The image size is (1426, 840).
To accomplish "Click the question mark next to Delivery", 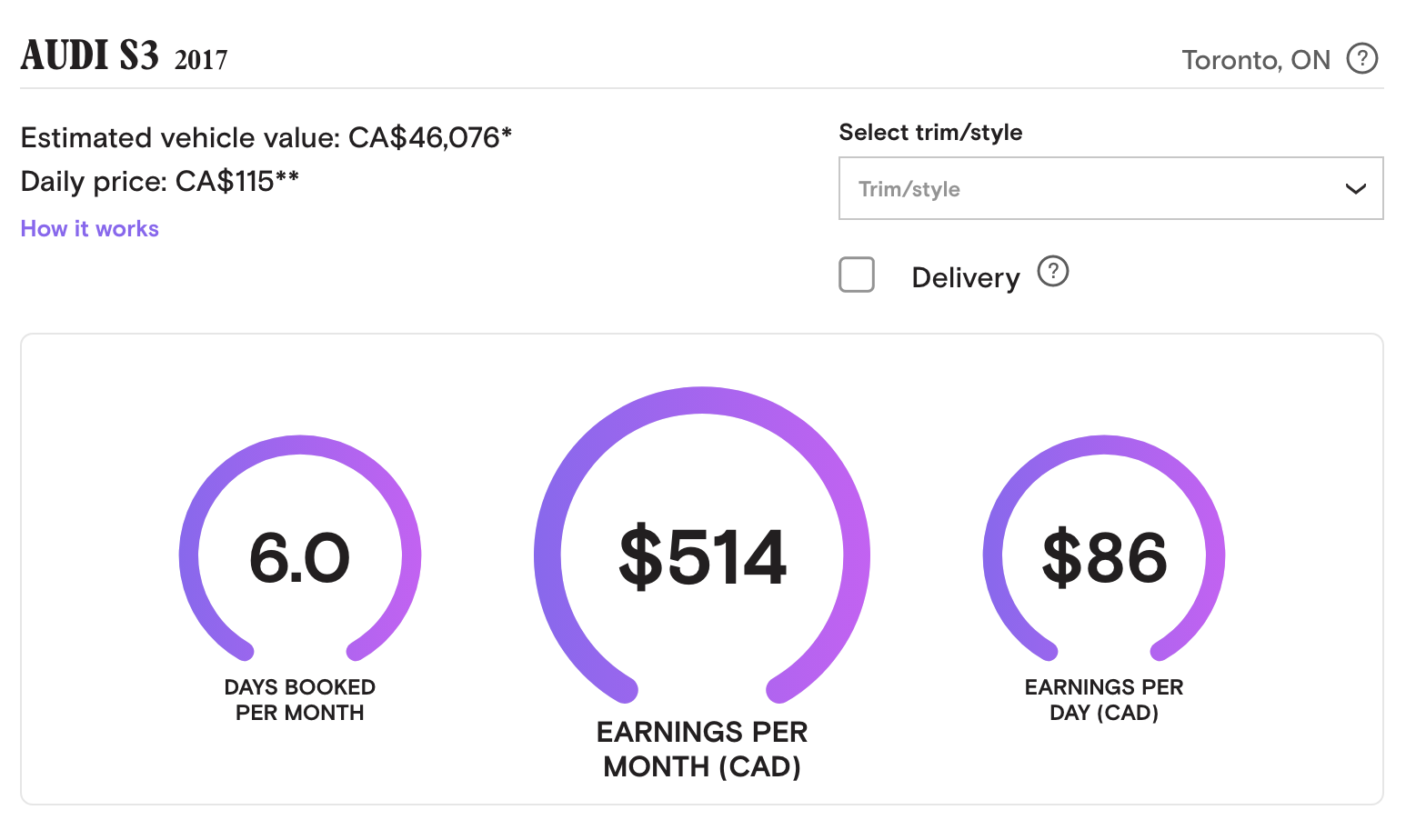I will pyautogui.click(x=1052, y=271).
